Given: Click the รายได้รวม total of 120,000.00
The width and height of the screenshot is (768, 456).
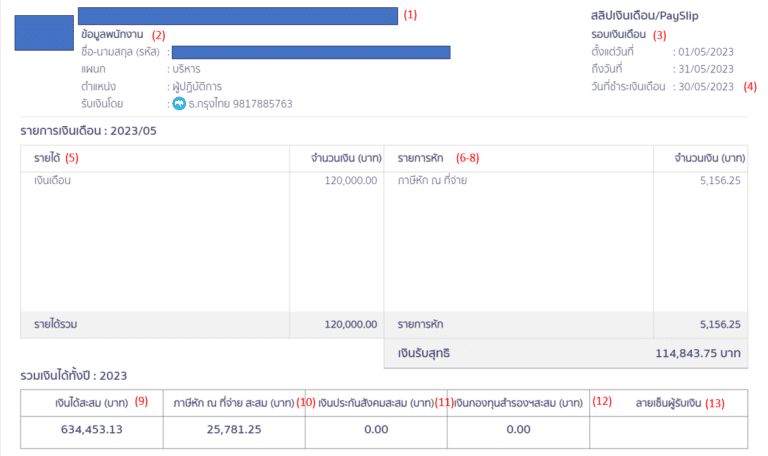Looking at the screenshot, I should [x=347, y=324].
